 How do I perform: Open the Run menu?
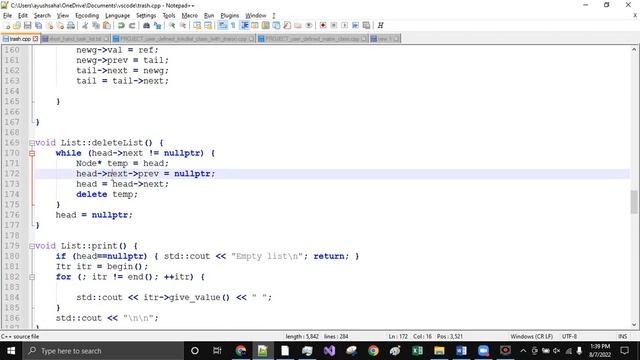pos(209,16)
